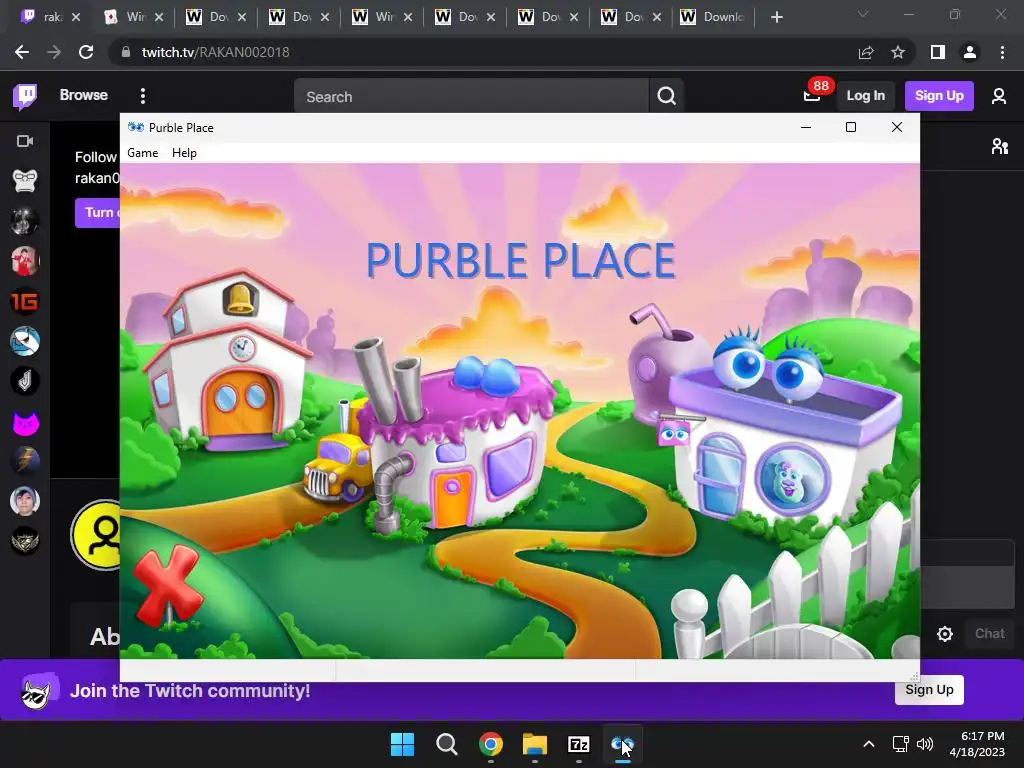Open blue bird avatar channel in sidebar
The width and height of the screenshot is (1024, 768).
coord(25,342)
